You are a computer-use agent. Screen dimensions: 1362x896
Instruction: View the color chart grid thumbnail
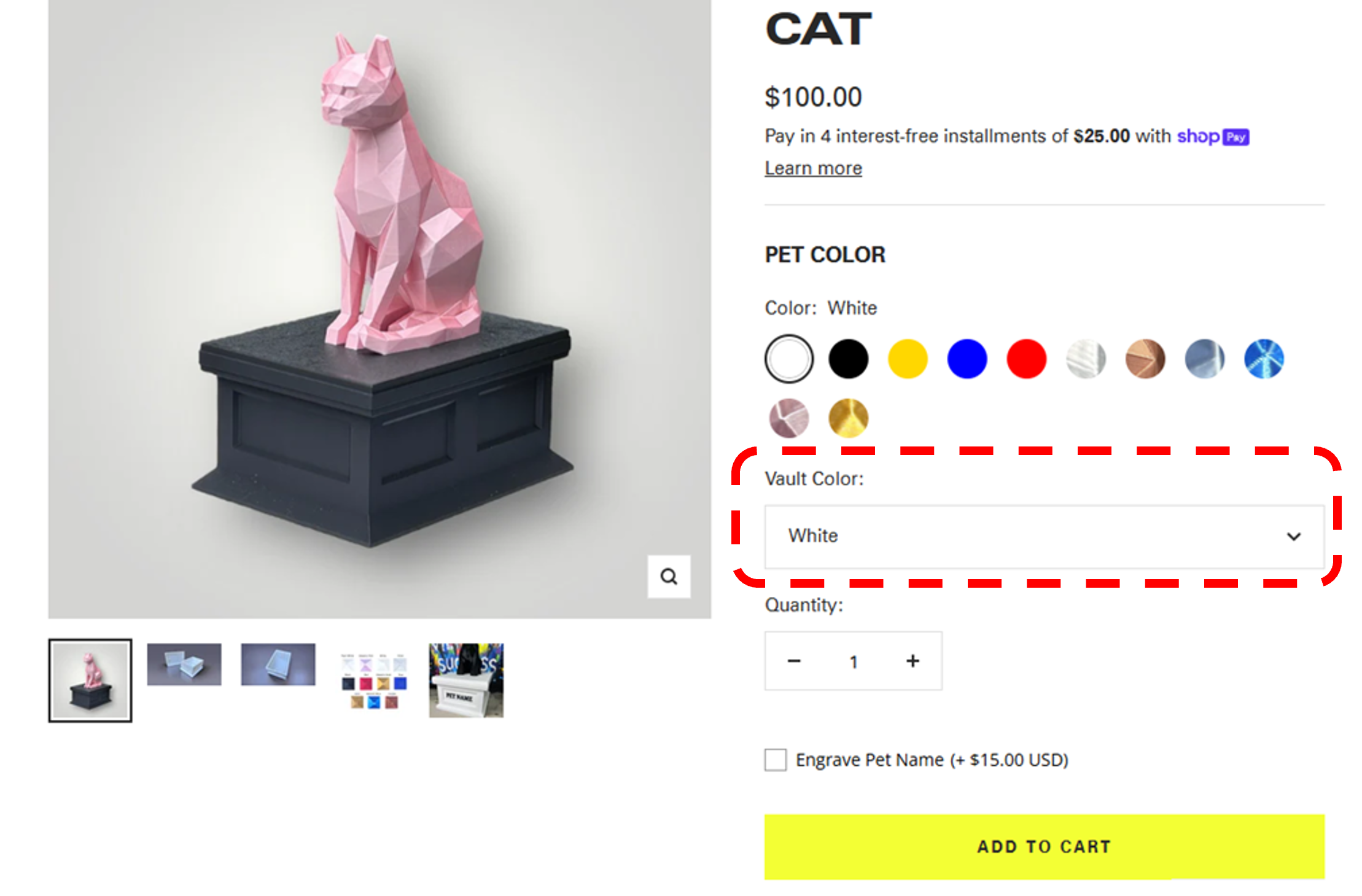(373, 680)
